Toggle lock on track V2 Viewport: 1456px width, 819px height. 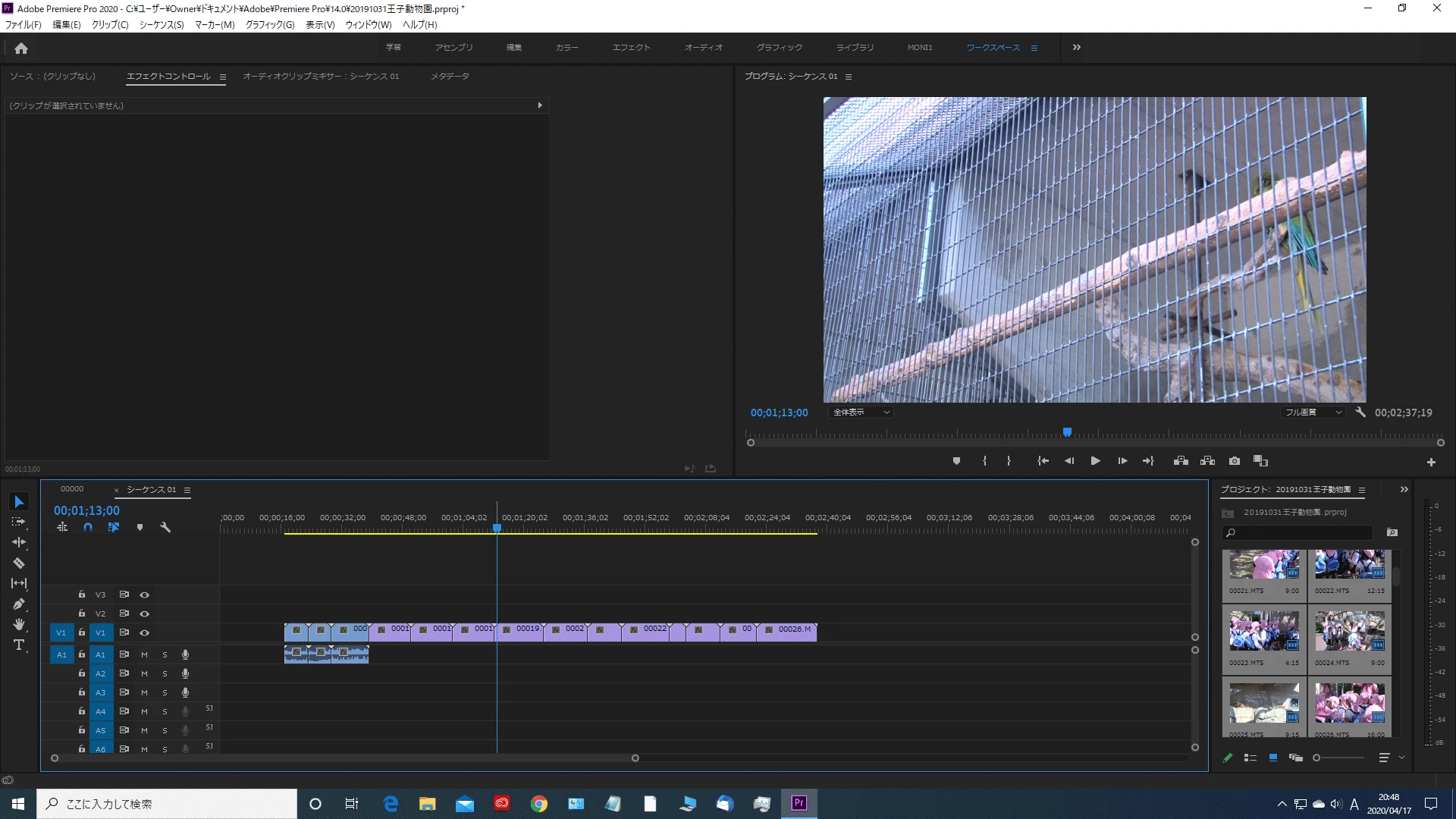[82, 613]
